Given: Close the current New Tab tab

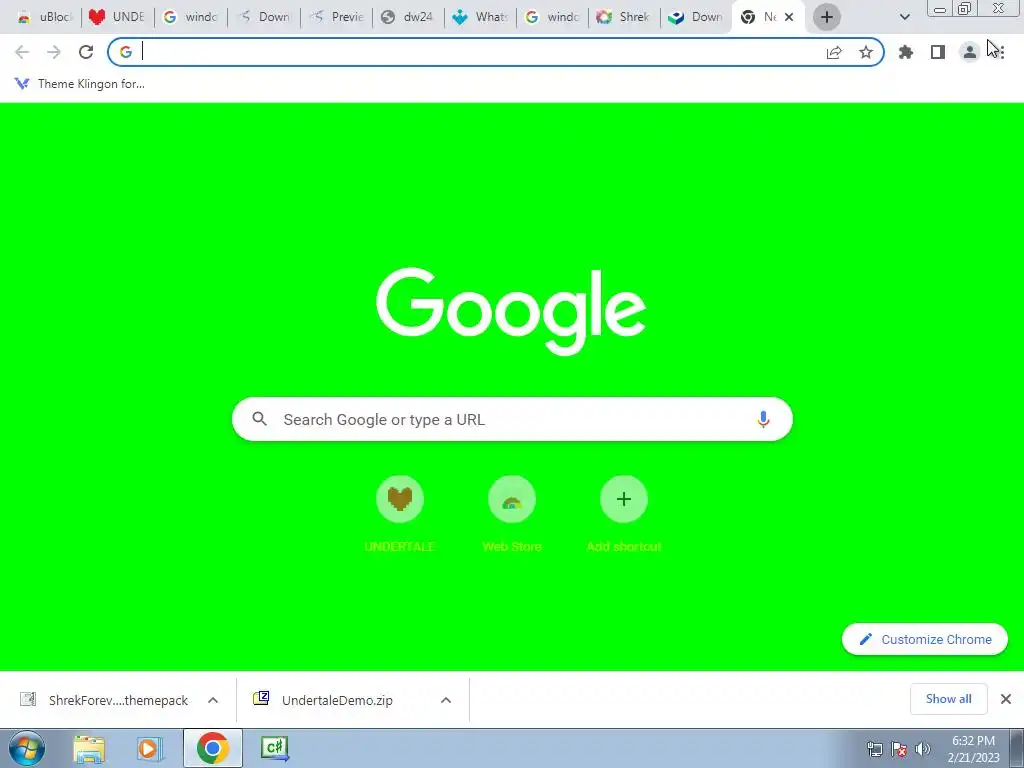Looking at the screenshot, I should pos(789,17).
